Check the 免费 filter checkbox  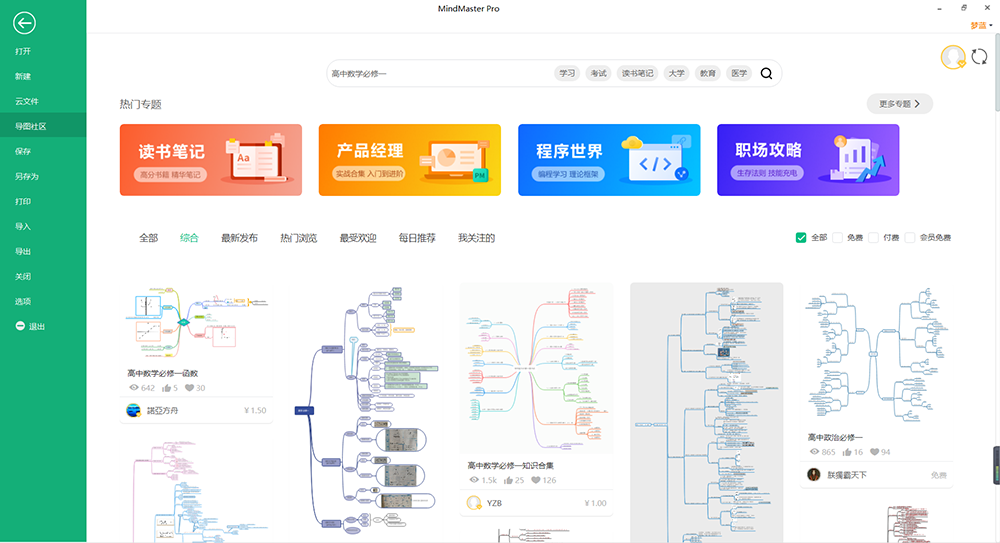point(837,237)
